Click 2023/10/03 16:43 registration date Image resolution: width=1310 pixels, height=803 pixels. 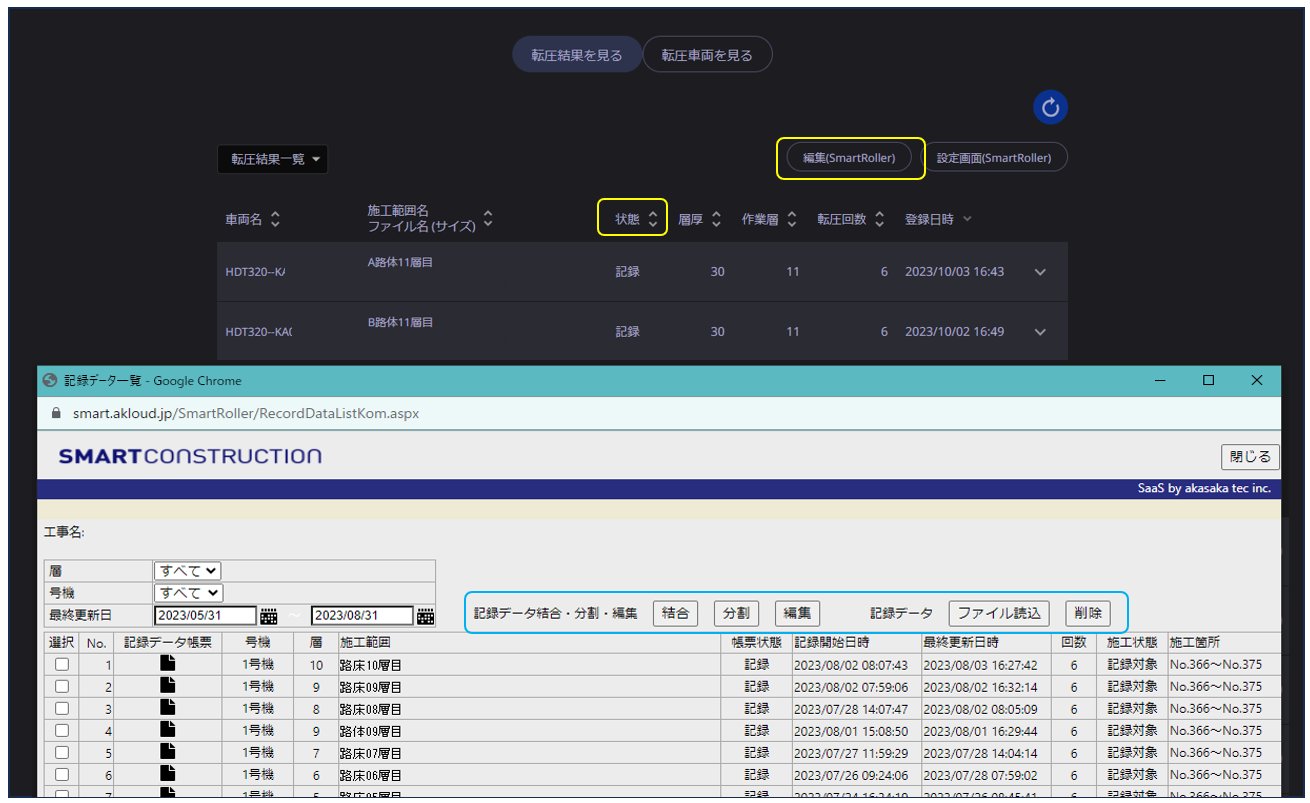[x=954, y=272]
